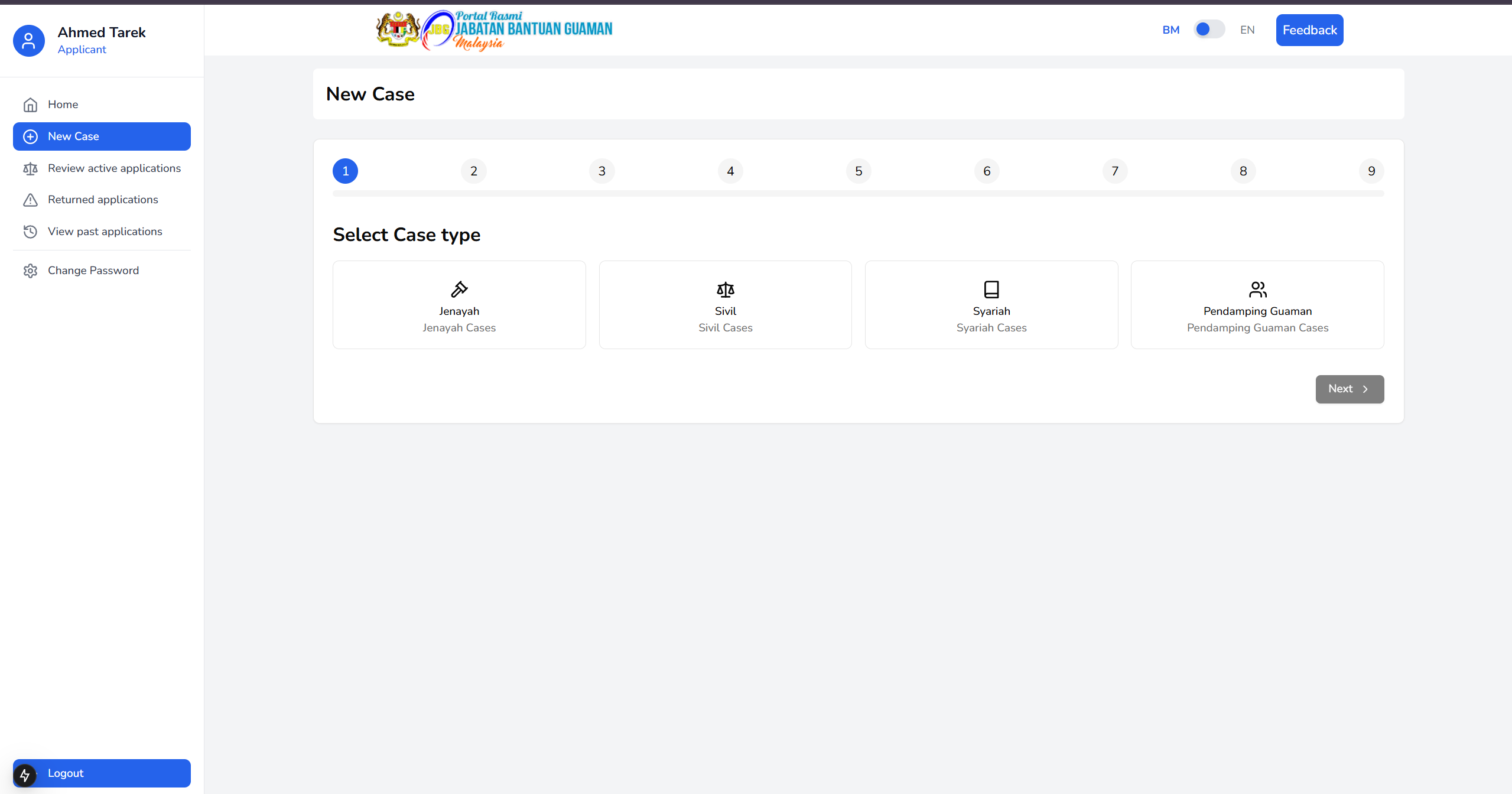Select the EN language label

[1247, 30]
